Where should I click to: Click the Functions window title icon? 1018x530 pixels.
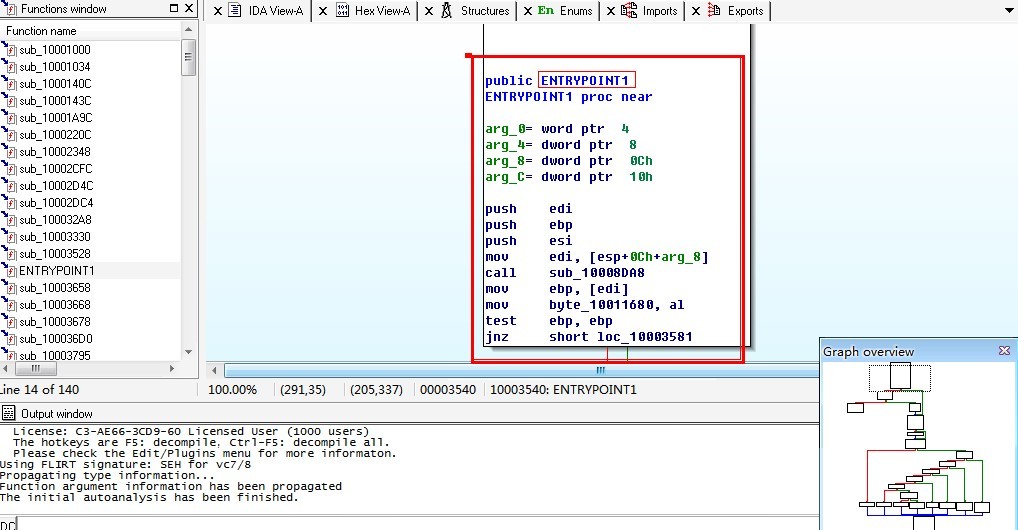(8, 8)
